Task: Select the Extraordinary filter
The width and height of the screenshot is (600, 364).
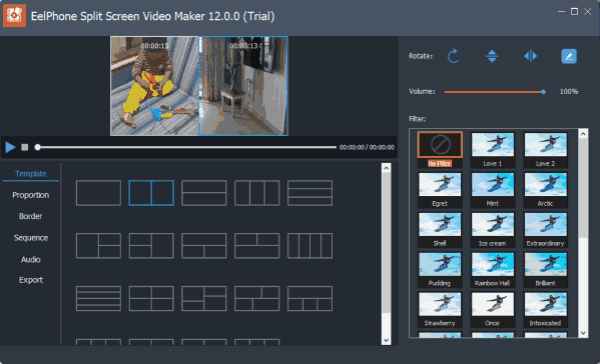Action: (545, 229)
